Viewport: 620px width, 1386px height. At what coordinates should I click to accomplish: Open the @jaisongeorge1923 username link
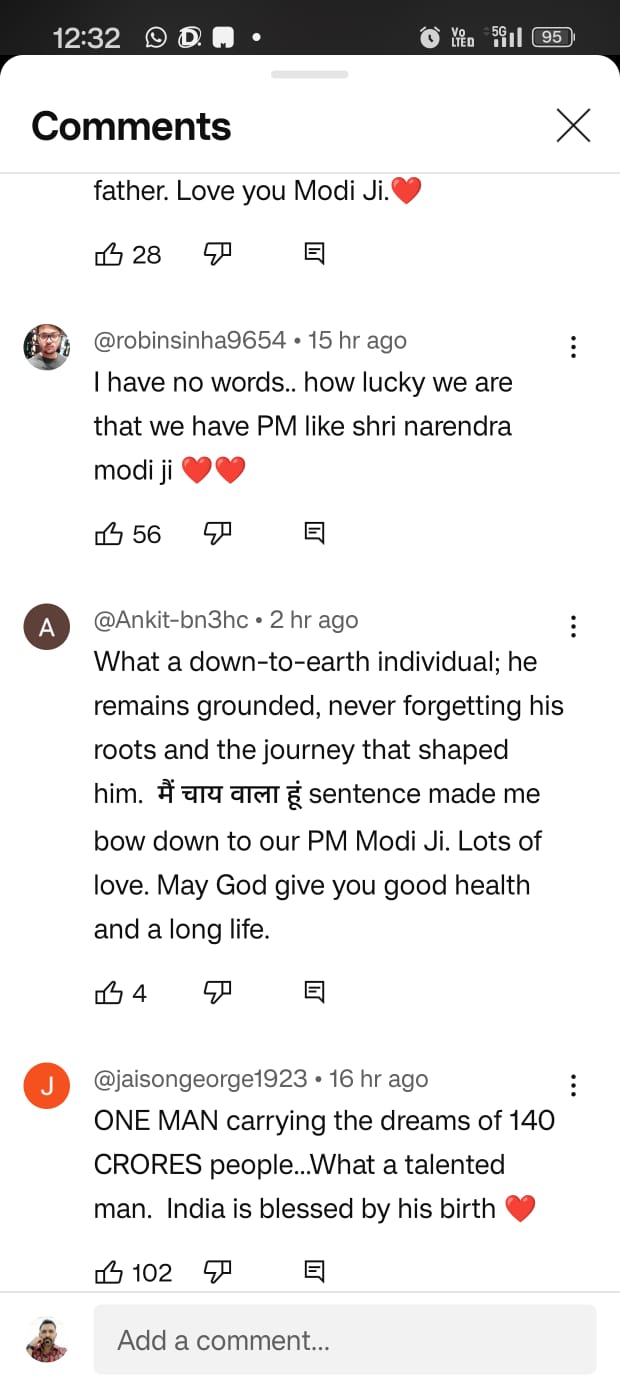tap(200, 1079)
